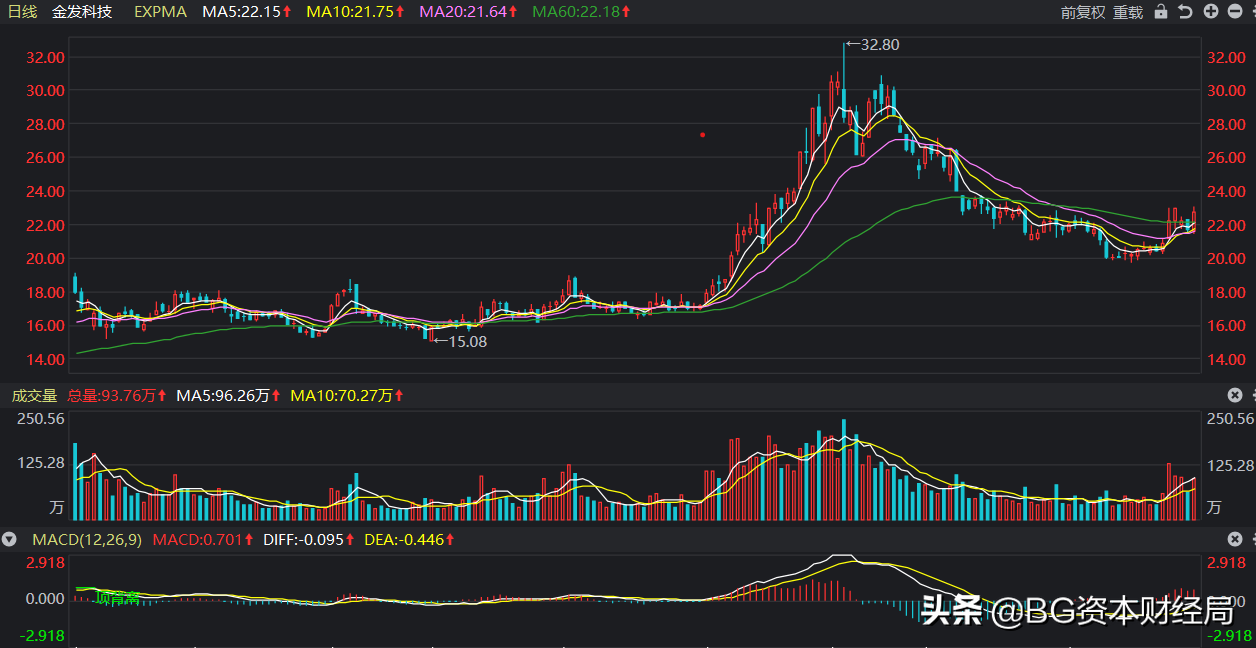Click the MACD(12,26,9) parameter label
Viewport: 1256px width, 648px height.
pyautogui.click(x=88, y=539)
